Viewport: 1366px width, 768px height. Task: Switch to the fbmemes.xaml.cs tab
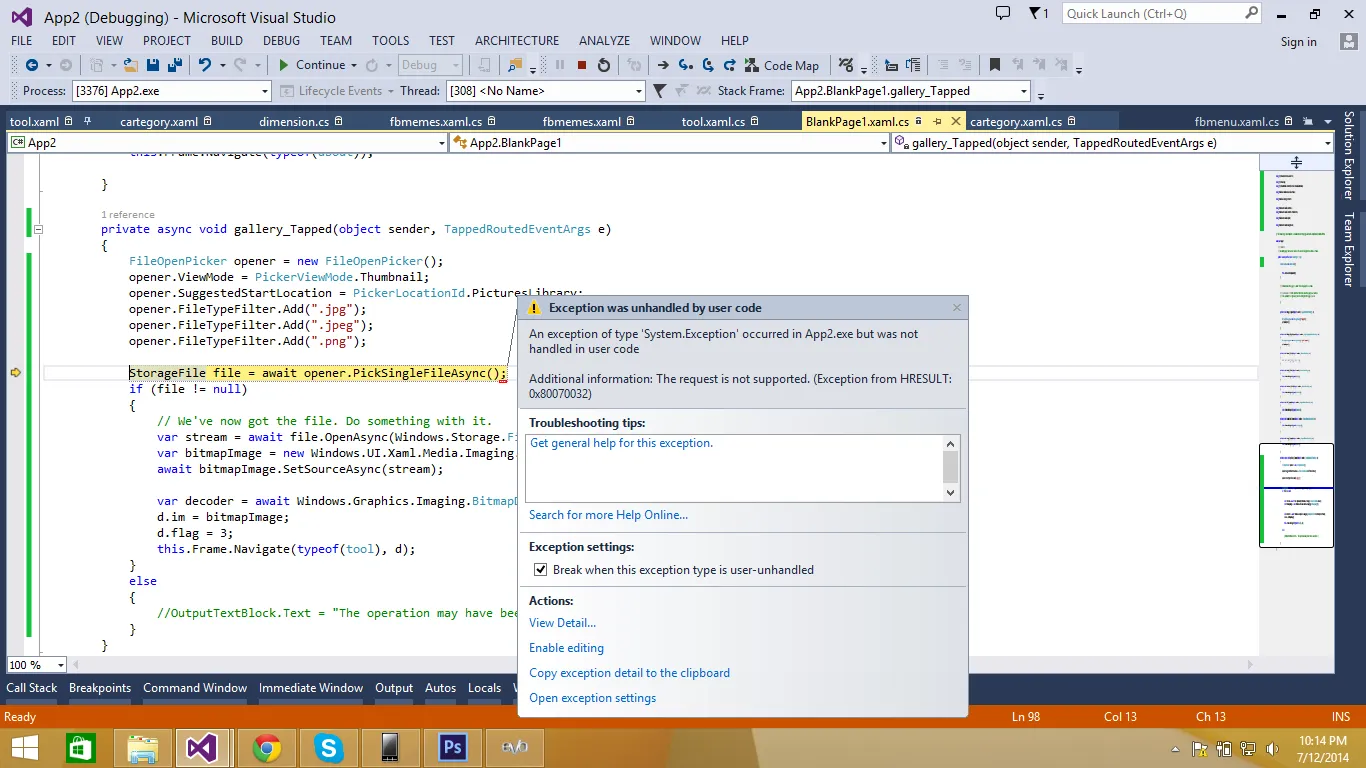point(435,122)
